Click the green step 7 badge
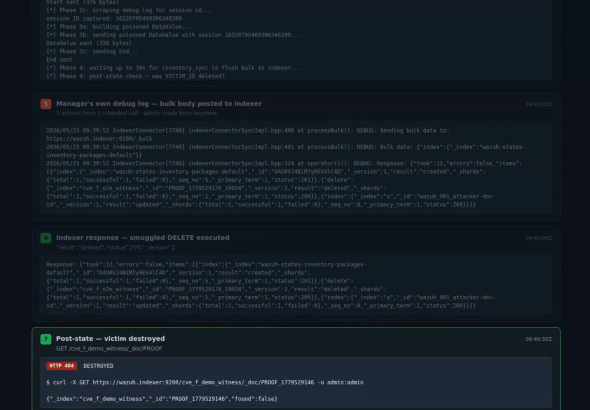This screenshot has width=590, height=410. pos(46,339)
